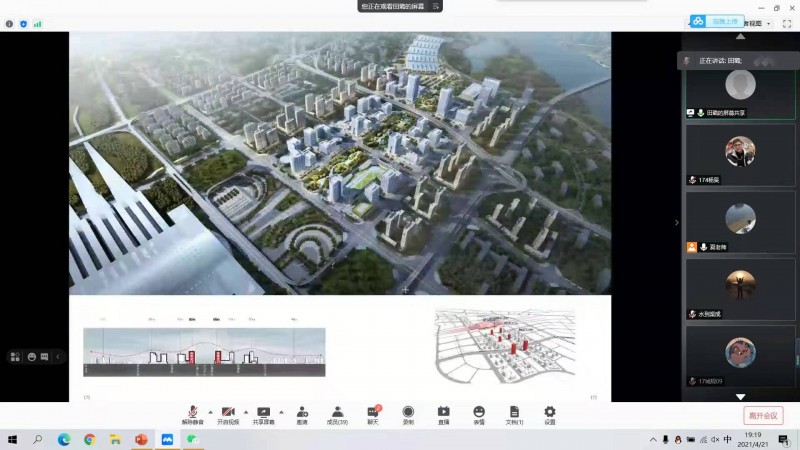800x450 pixels.
Task: Turn on camera with 开启视频
Action: point(227,413)
